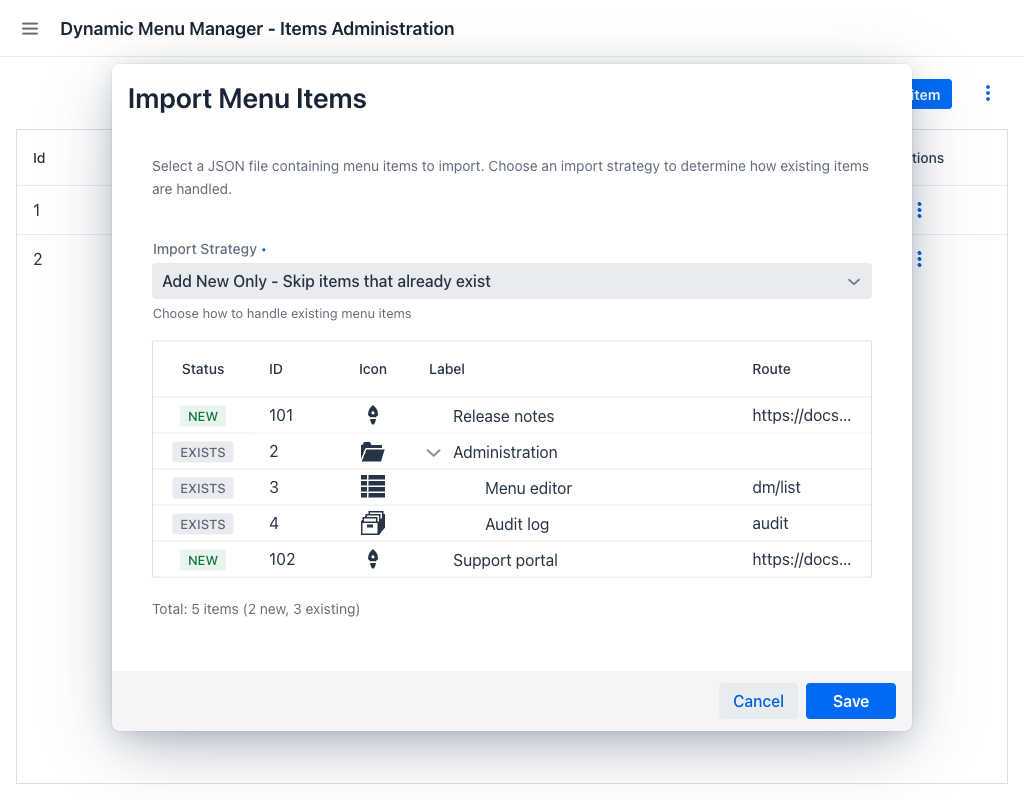The height and width of the screenshot is (800, 1024).
Task: Click the 'Choose how to handle' helper text
Action: point(282,313)
